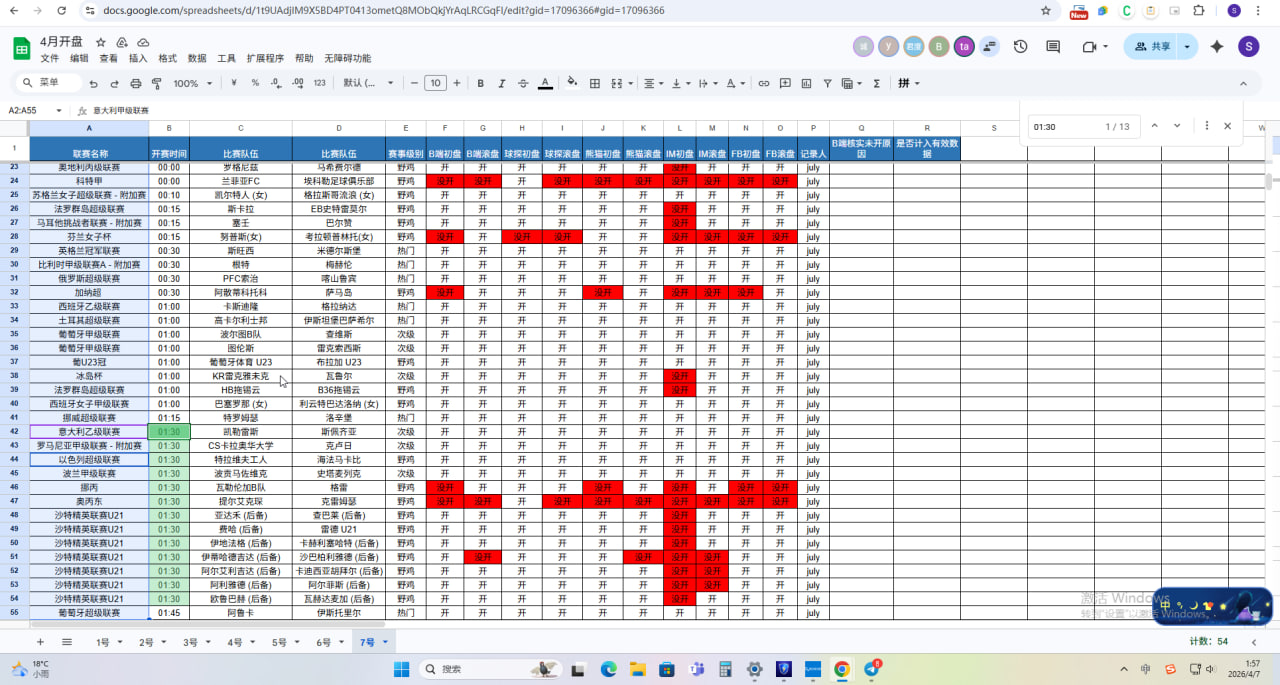
Task: Open the 拼 input tools dropdown
Action: (x=908, y=83)
